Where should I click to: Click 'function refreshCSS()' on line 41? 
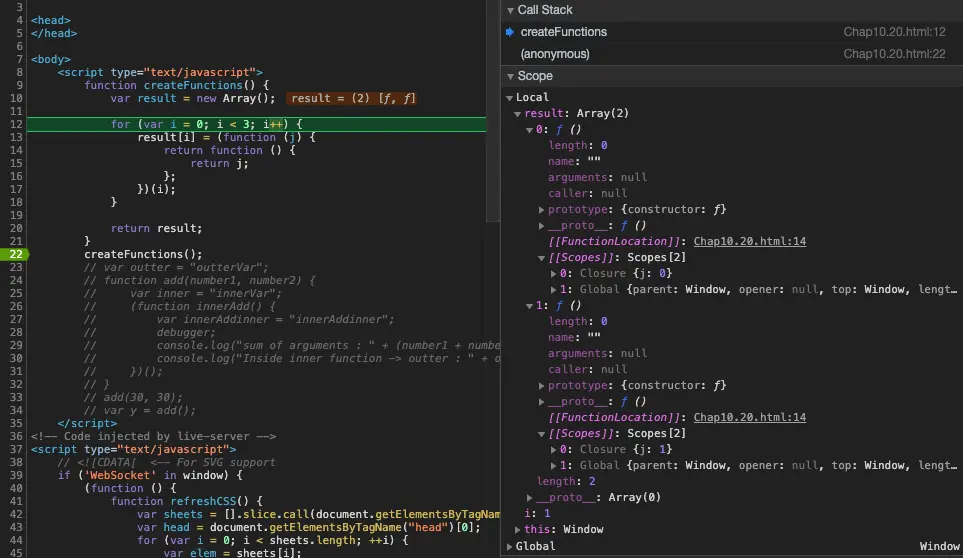[x=187, y=502]
